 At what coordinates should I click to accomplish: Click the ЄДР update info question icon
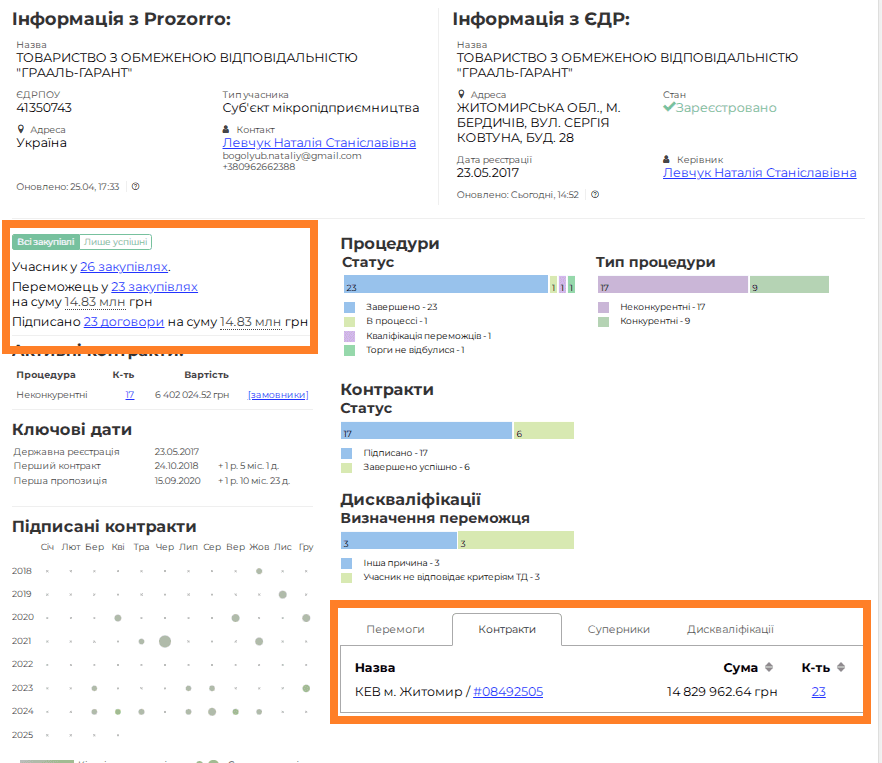point(595,194)
